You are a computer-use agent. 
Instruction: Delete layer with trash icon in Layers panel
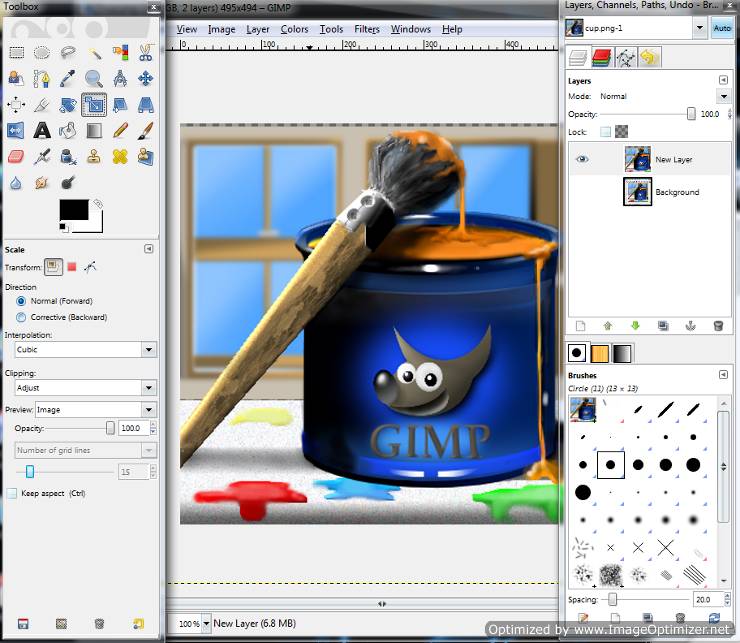click(x=718, y=326)
